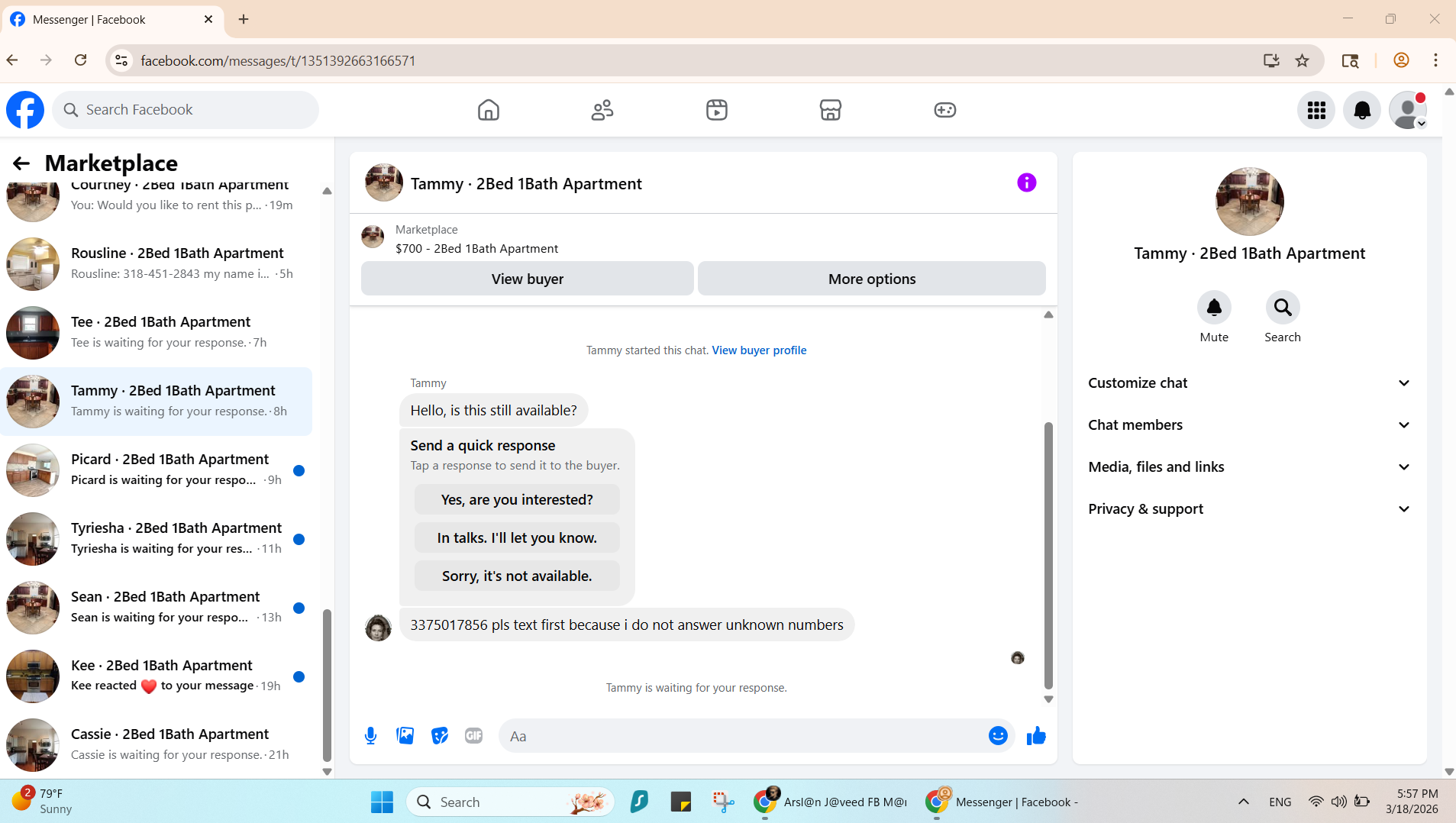
Task: Choose a GIF
Action: (x=474, y=736)
